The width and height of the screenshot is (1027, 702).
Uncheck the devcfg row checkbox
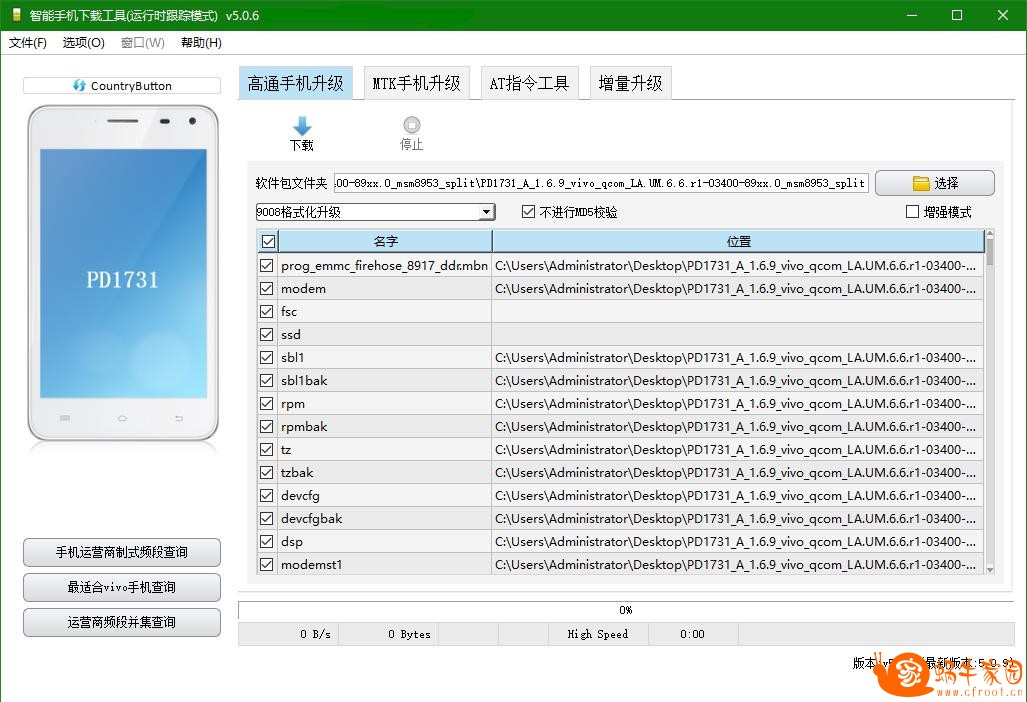point(267,495)
